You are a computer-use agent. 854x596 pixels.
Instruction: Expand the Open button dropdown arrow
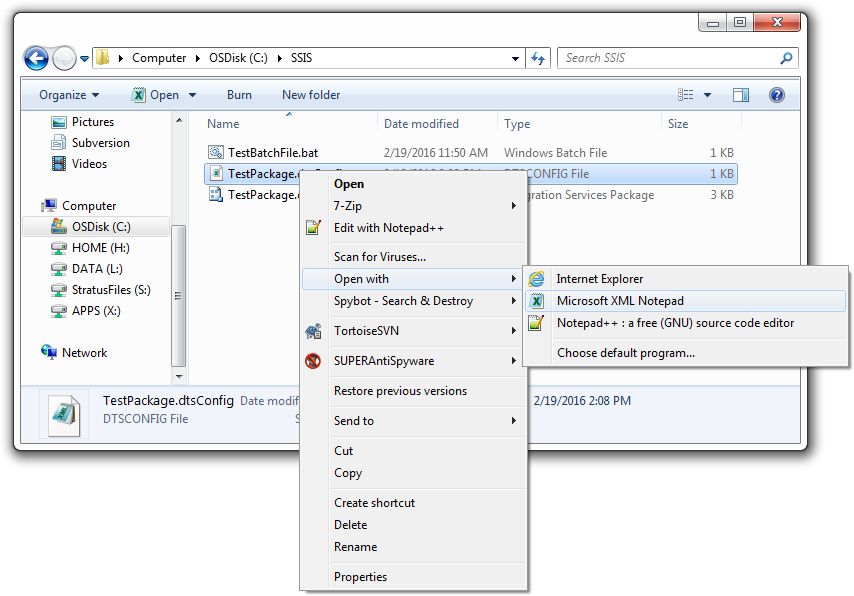(192, 95)
